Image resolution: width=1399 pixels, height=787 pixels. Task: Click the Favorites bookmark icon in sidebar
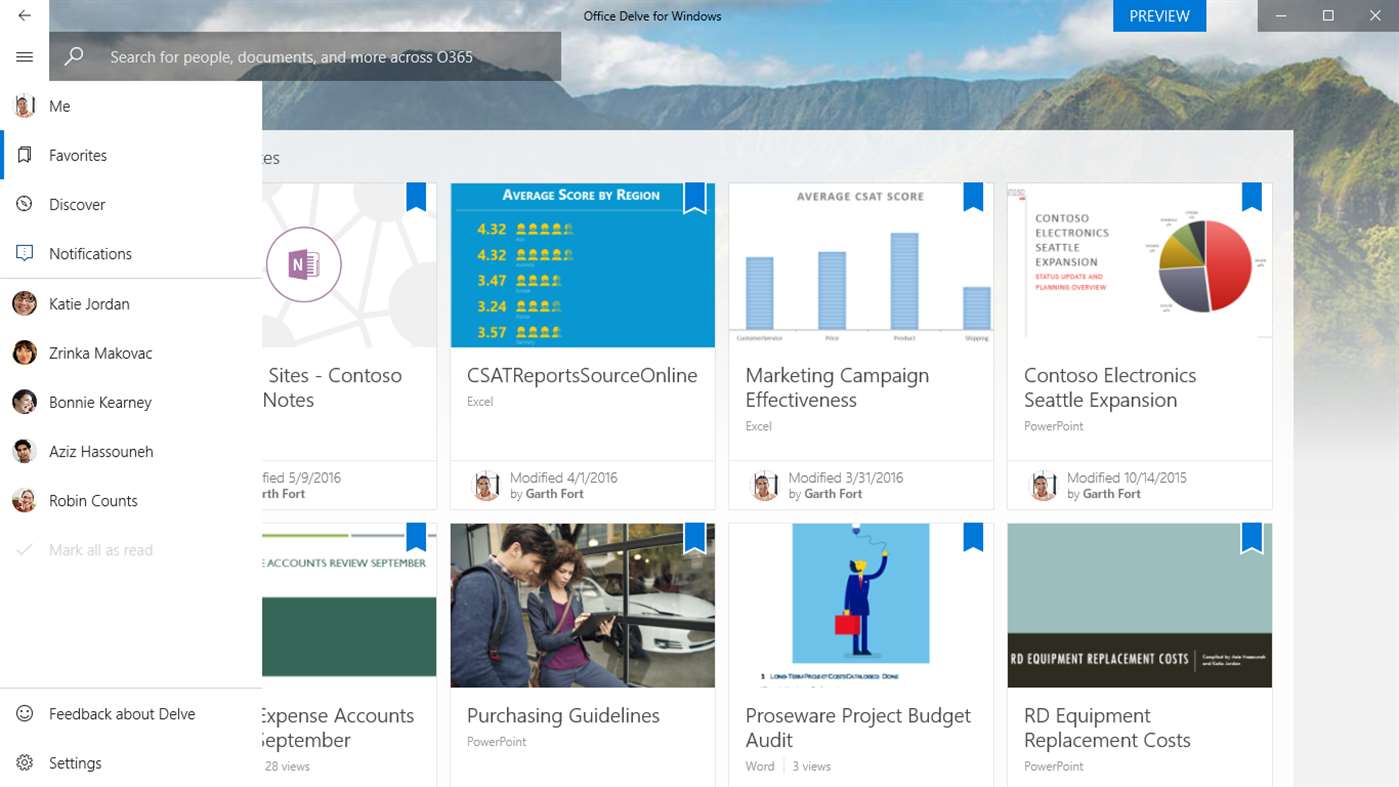[25, 155]
